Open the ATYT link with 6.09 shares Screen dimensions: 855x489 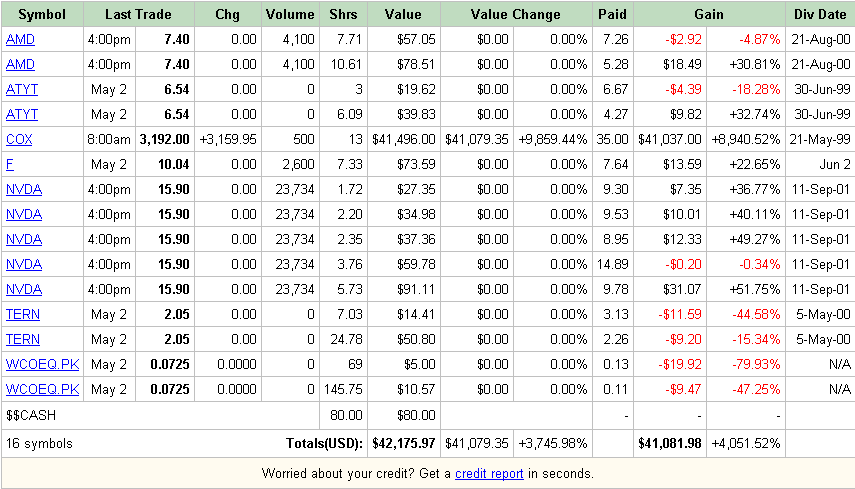pos(22,114)
